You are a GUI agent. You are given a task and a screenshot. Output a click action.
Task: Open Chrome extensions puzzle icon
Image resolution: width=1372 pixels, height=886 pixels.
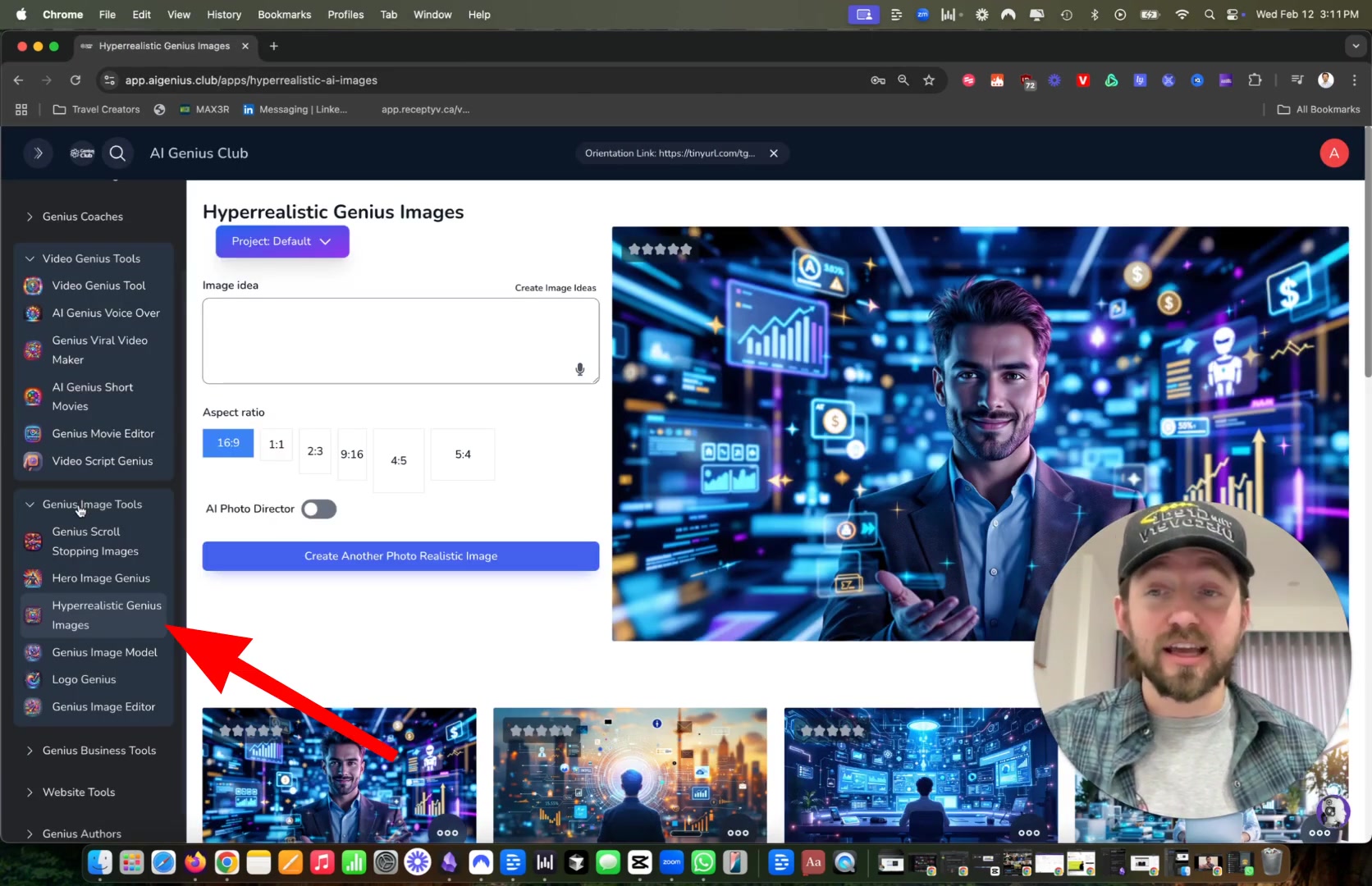pyautogui.click(x=1255, y=80)
